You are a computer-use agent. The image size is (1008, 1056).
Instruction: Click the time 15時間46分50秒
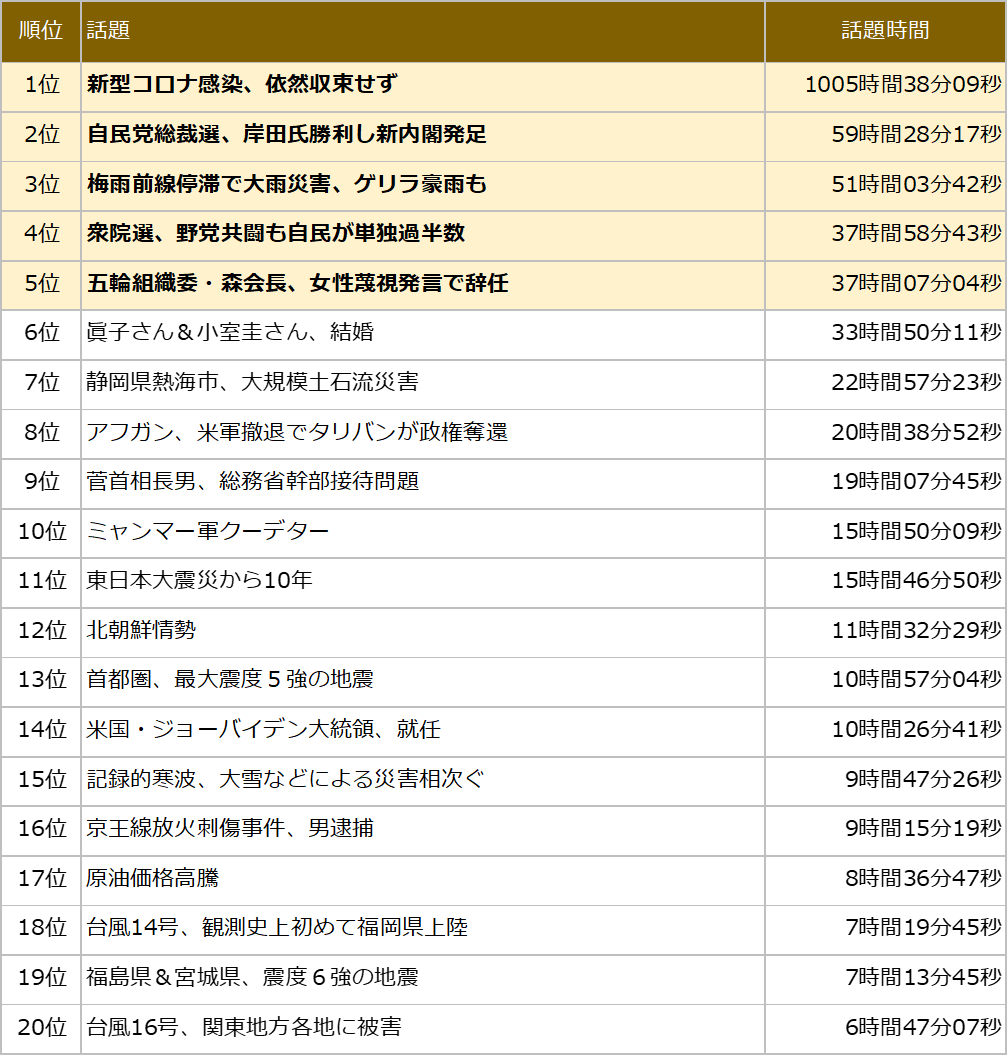click(916, 580)
